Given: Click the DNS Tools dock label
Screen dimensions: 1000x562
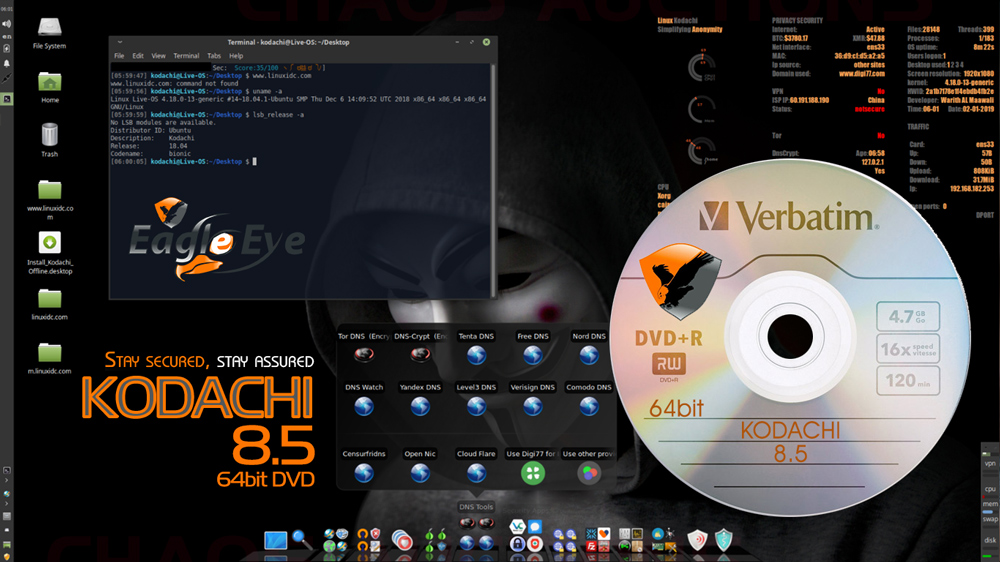Looking at the screenshot, I should (476, 507).
